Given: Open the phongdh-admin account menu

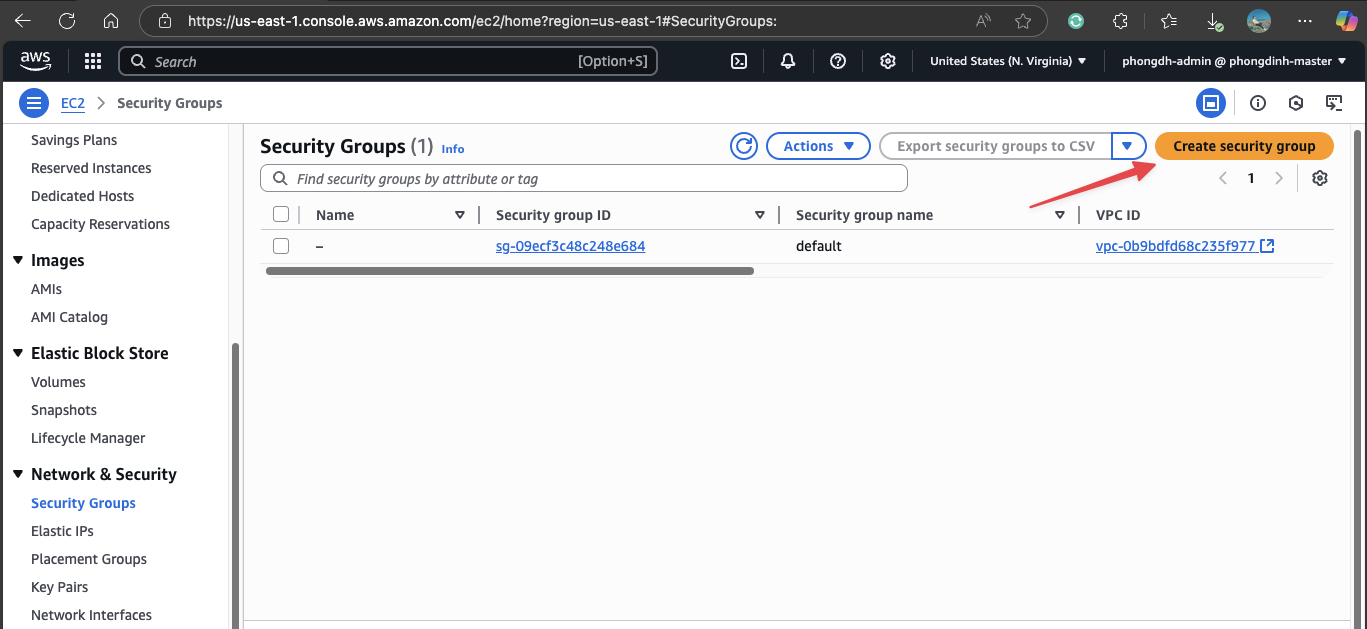Looking at the screenshot, I should (x=1234, y=61).
